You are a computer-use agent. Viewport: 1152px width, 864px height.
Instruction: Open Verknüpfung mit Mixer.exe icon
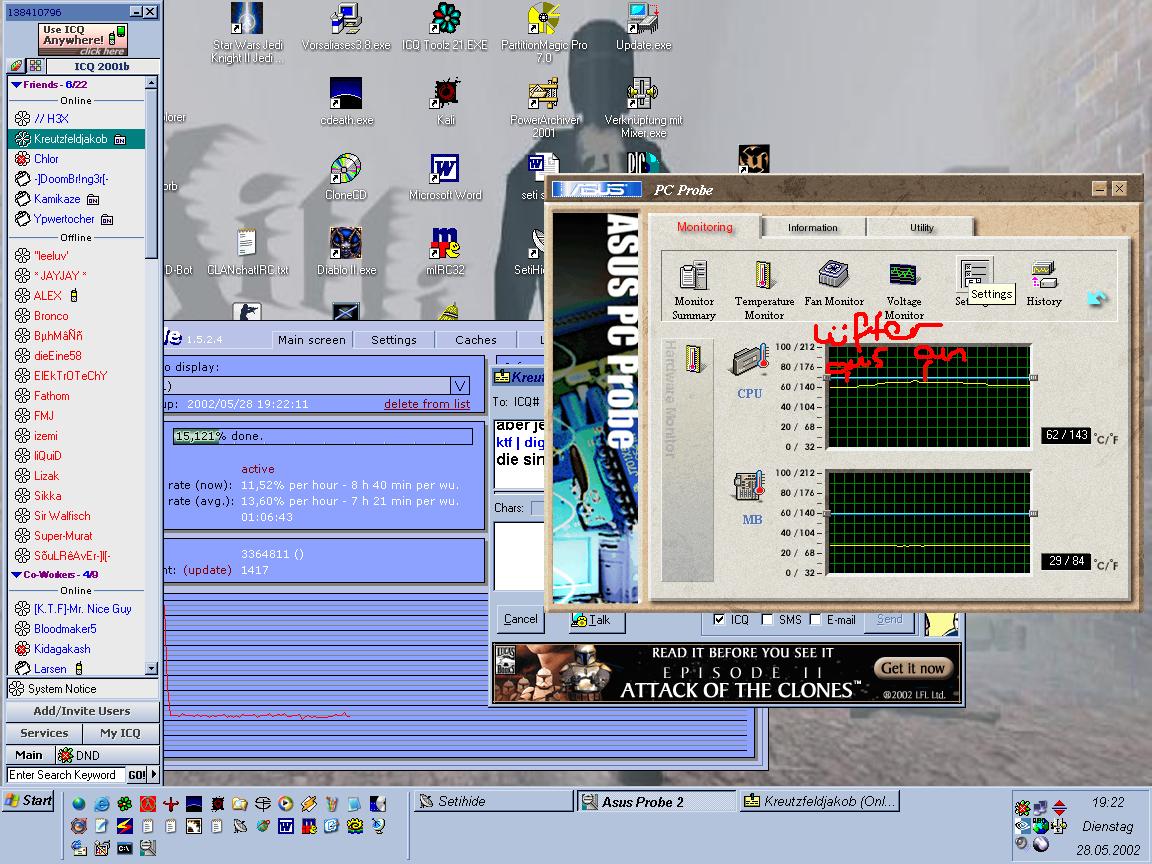[x=644, y=107]
